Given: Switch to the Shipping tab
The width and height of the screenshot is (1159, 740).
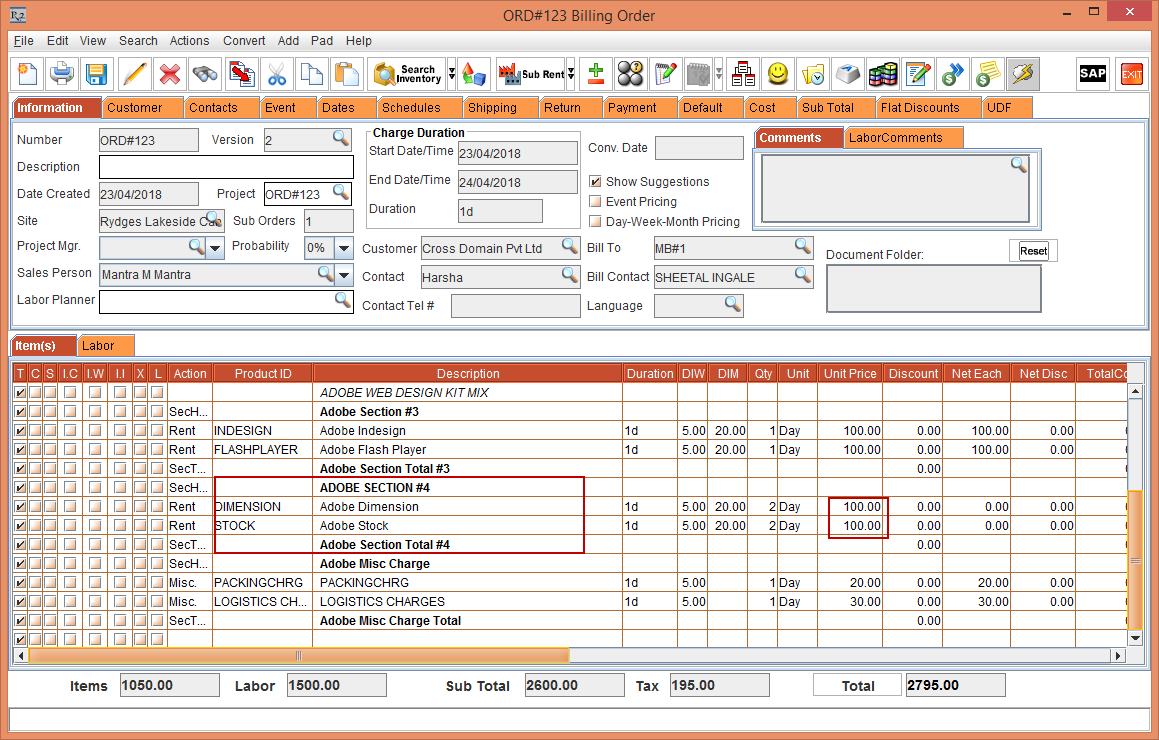Looking at the screenshot, I should [492, 108].
